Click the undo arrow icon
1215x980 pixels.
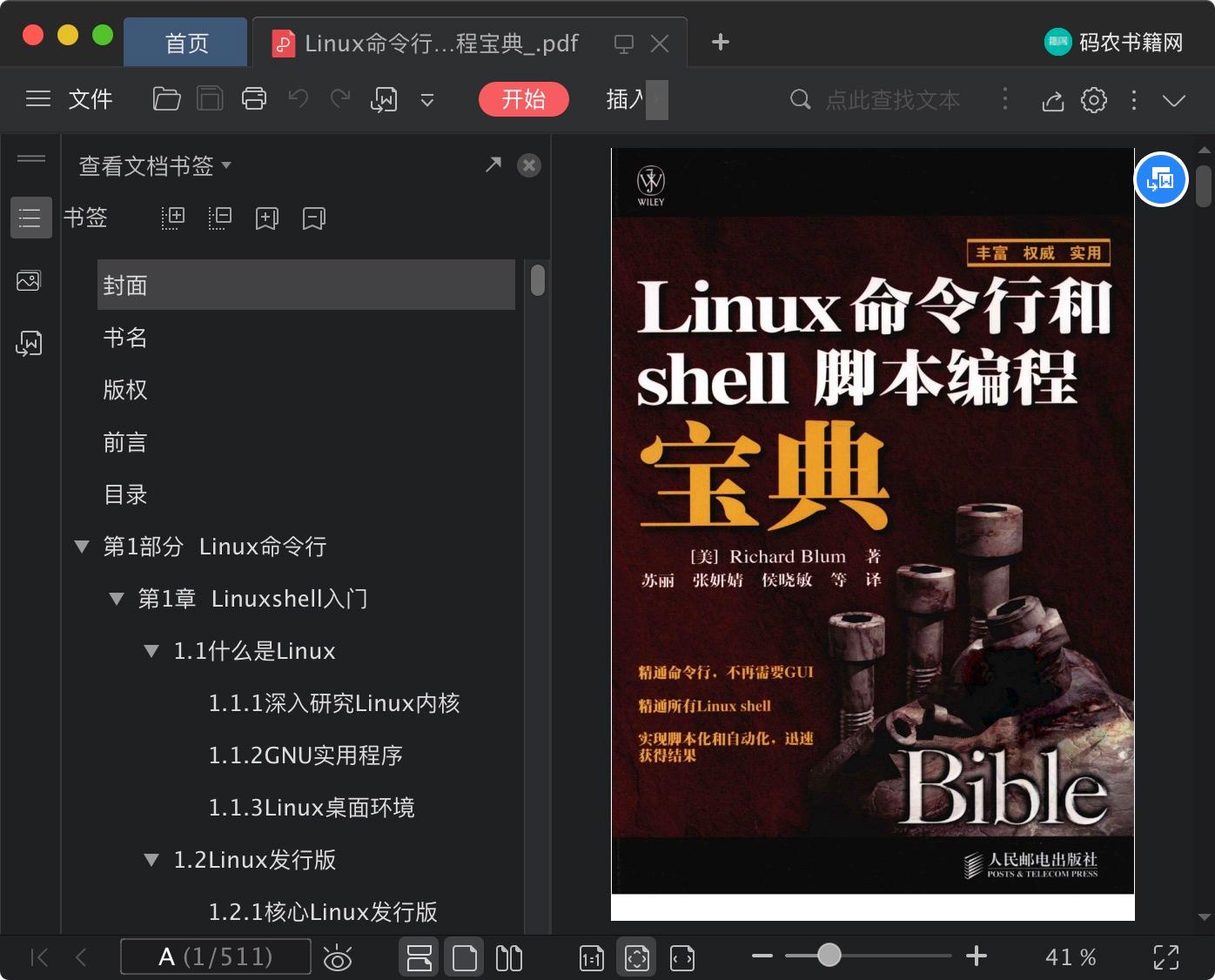pyautogui.click(x=299, y=99)
